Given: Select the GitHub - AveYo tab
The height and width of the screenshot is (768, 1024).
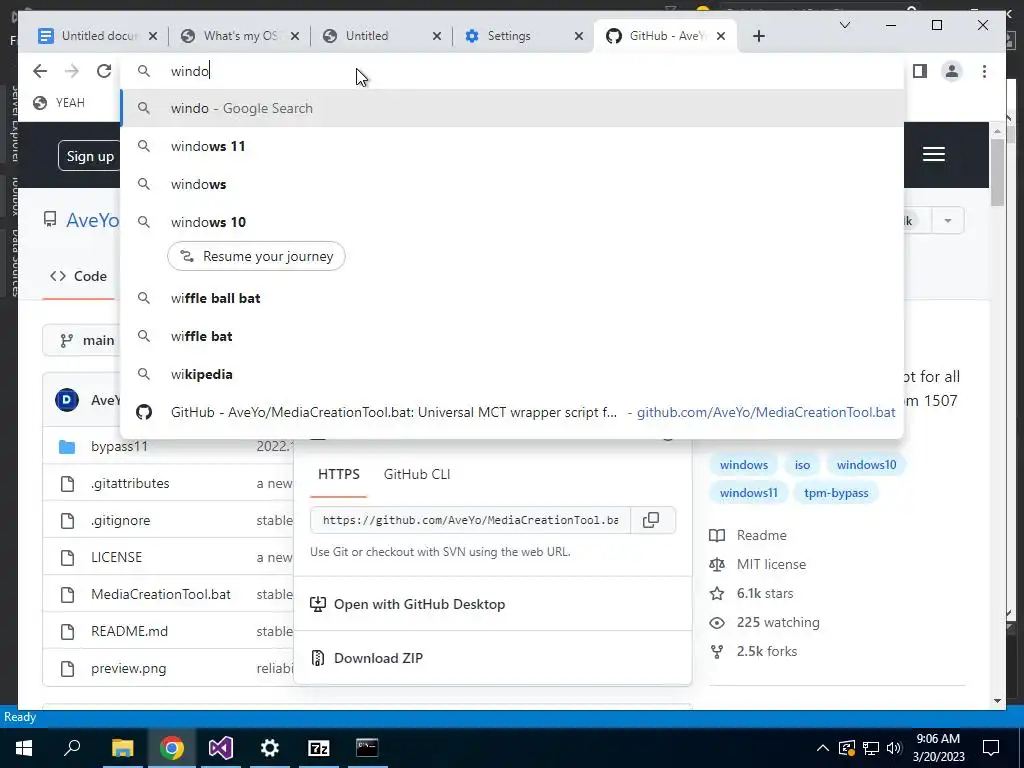Looking at the screenshot, I should click(666, 36).
